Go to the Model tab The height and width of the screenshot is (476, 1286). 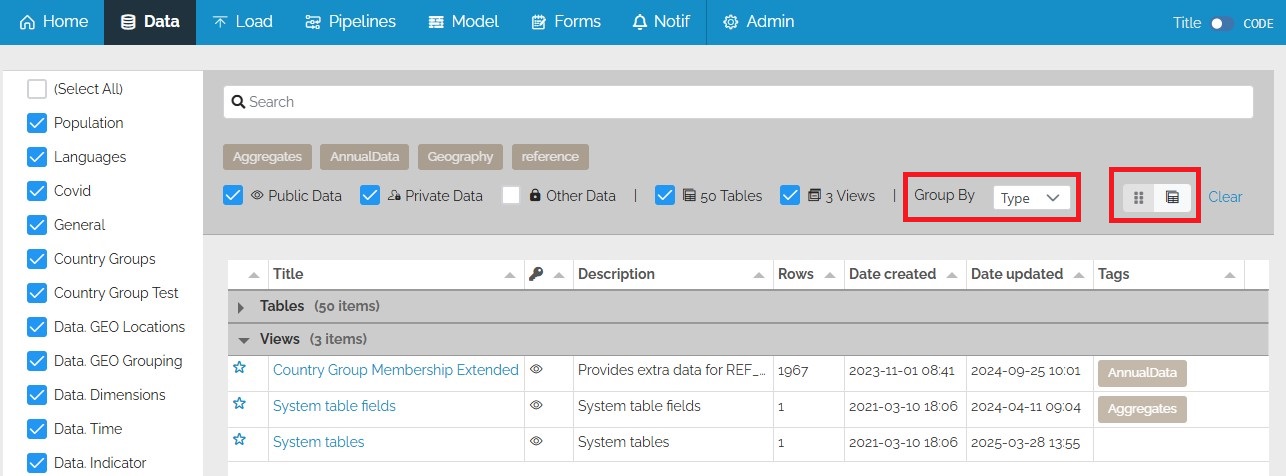pyautogui.click(x=463, y=22)
